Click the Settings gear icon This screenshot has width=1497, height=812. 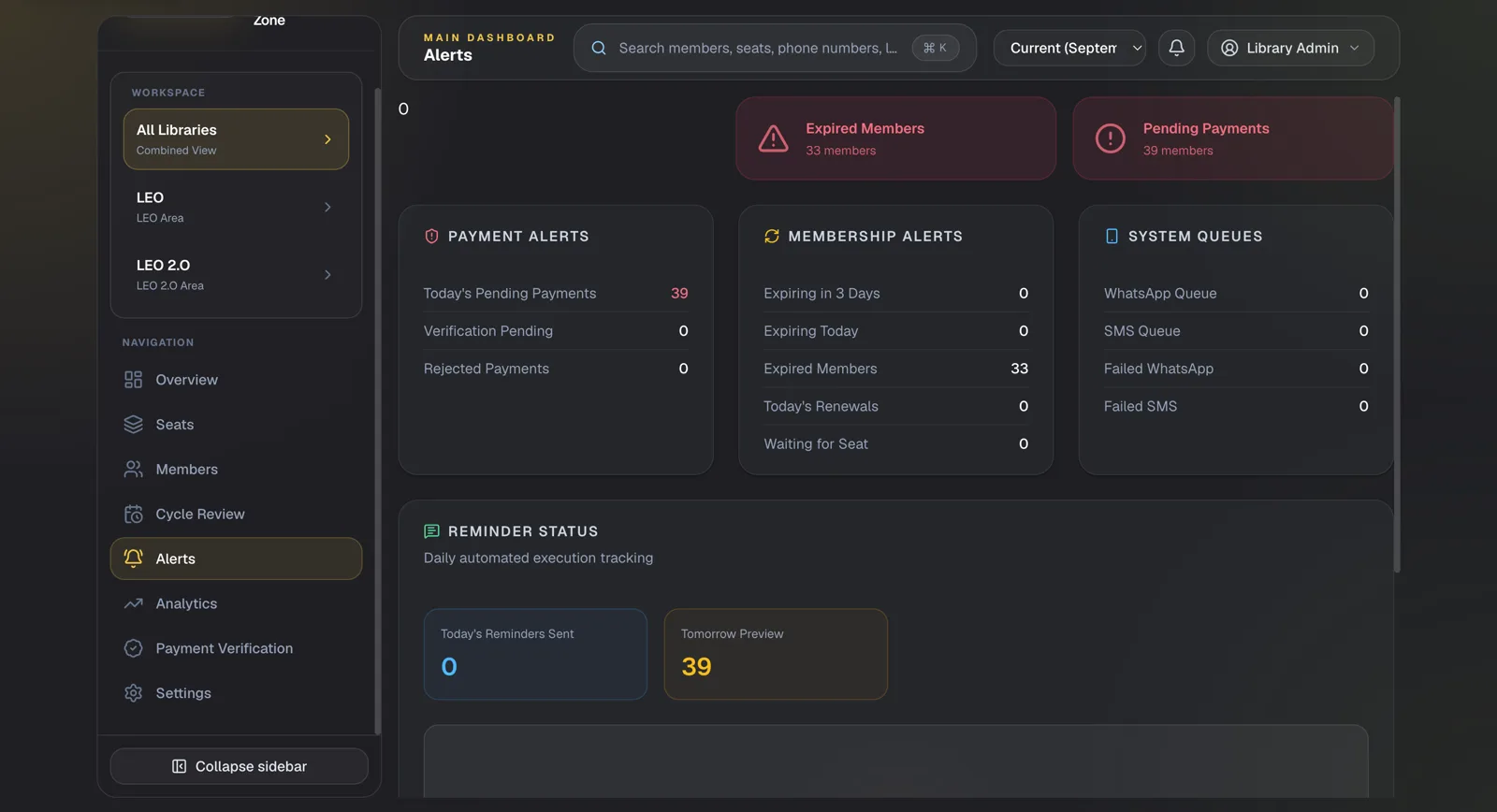(x=134, y=693)
